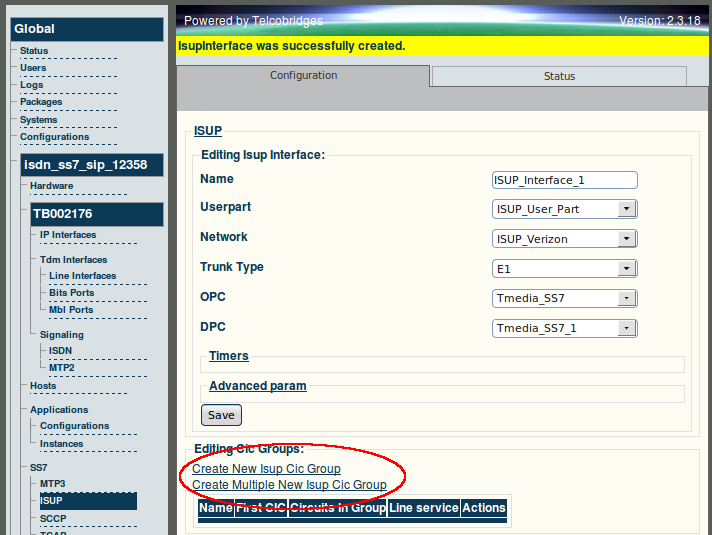712x535 pixels.
Task: Click the ISUP section heading link
Action: [208, 131]
